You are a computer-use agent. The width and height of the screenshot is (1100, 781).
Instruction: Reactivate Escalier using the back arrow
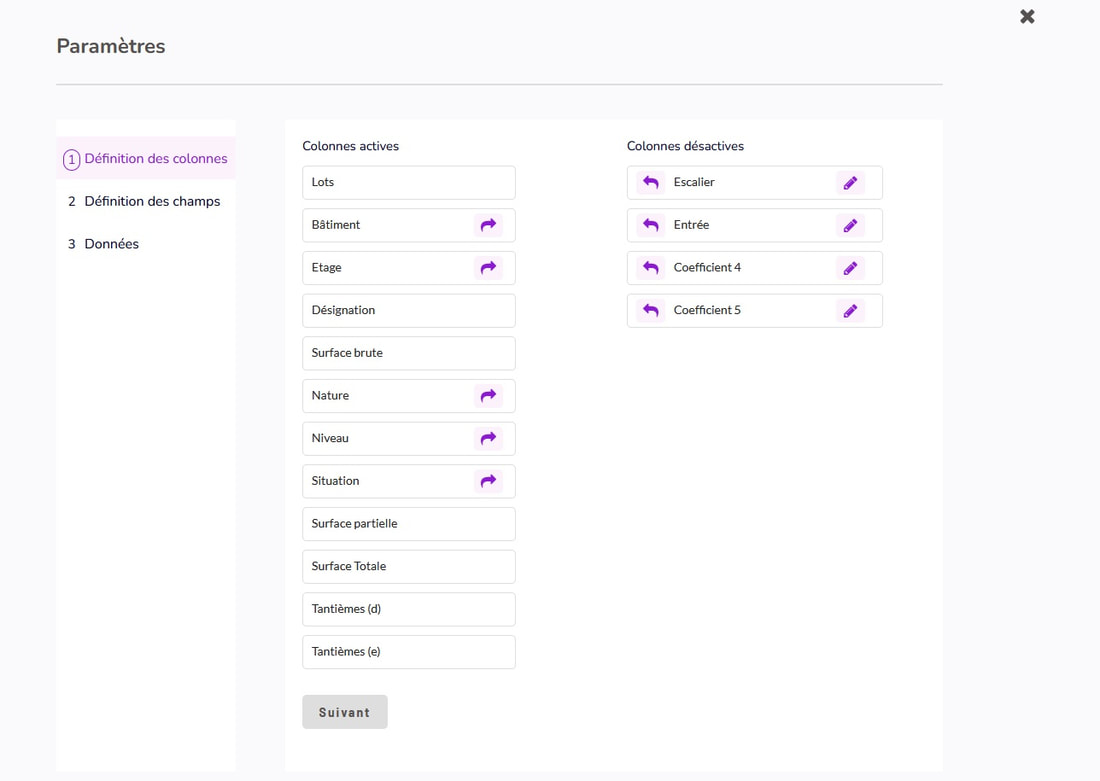click(651, 183)
